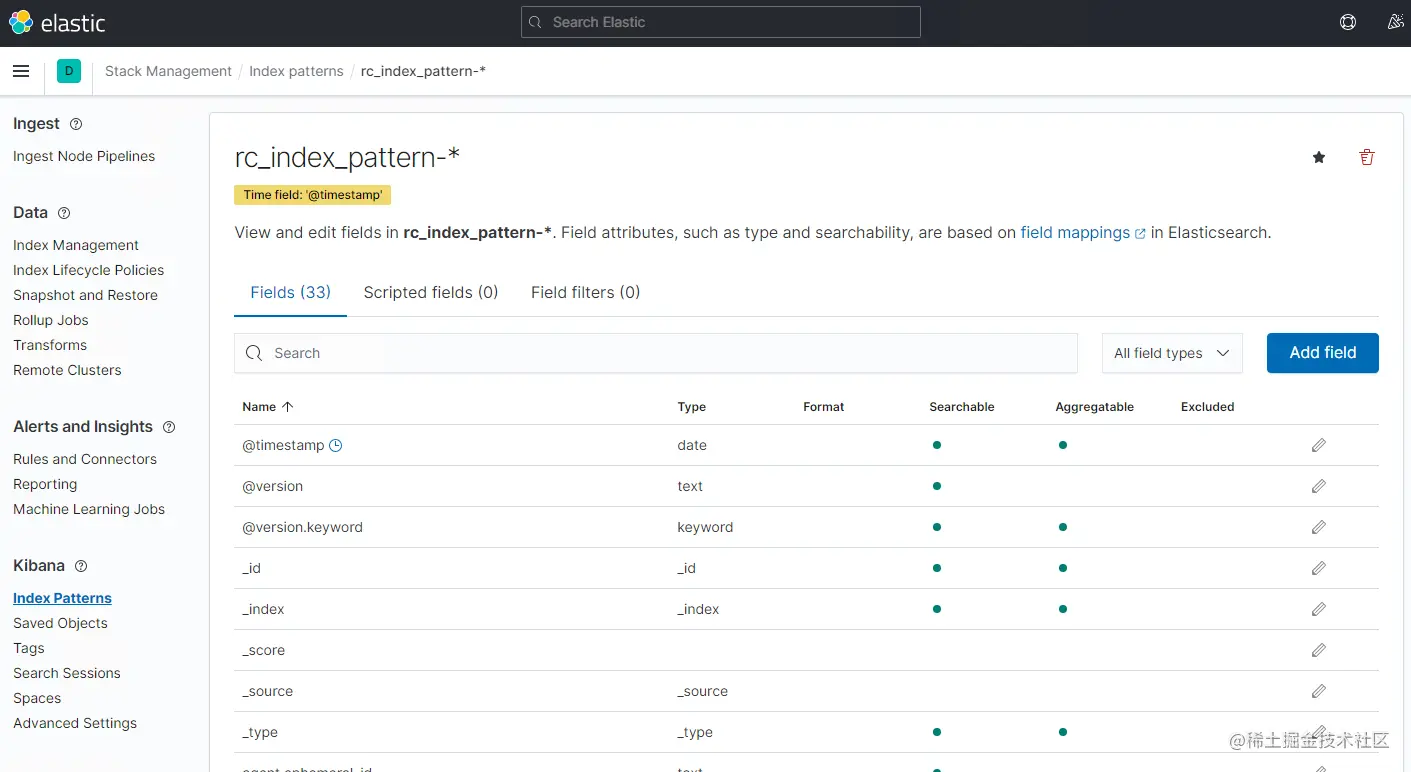The height and width of the screenshot is (772, 1411).
Task: Click the _source field name
Action: pyautogui.click(x=268, y=691)
